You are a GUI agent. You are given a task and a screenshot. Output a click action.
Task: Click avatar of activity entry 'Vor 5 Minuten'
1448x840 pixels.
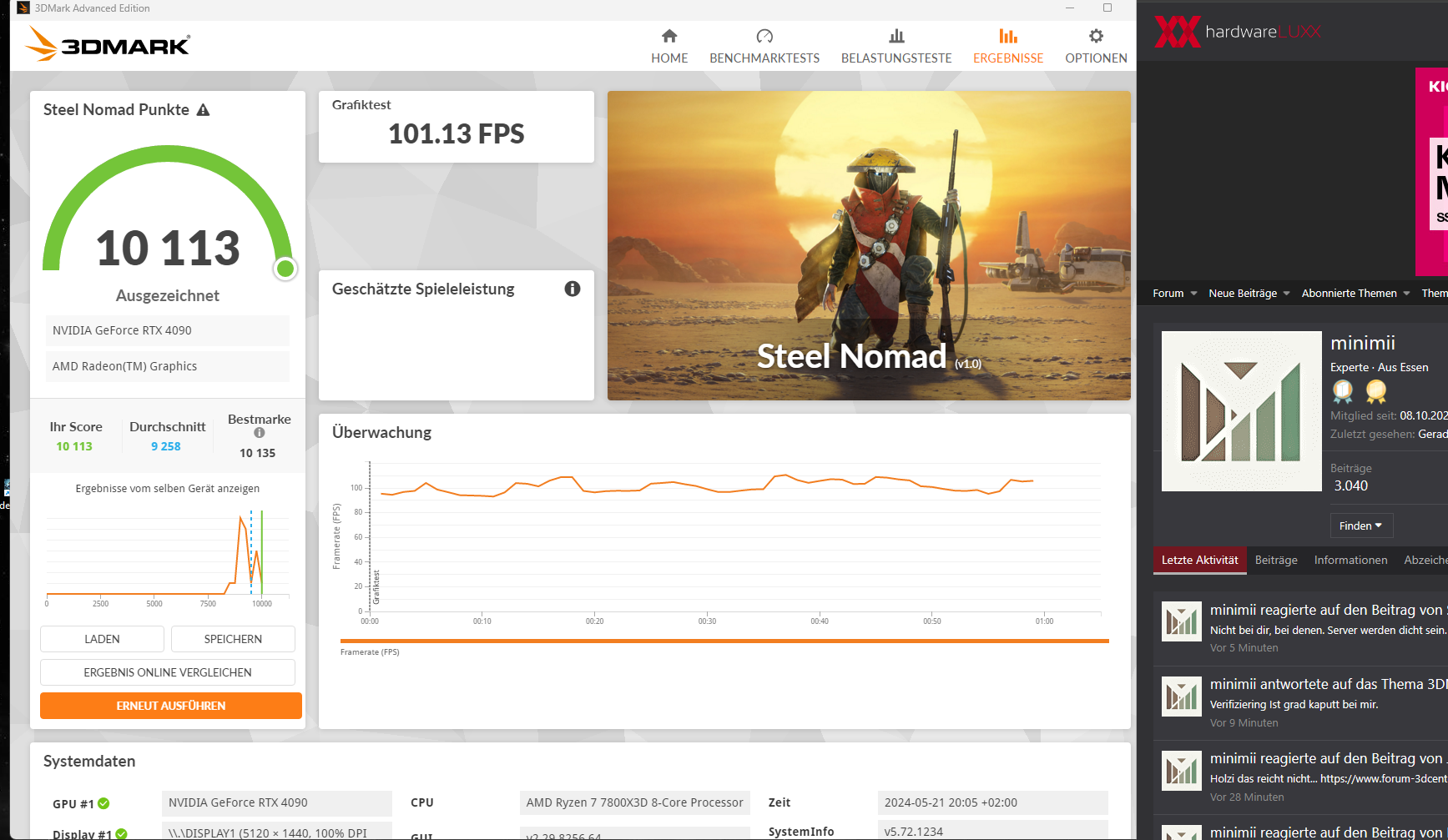tap(1182, 621)
